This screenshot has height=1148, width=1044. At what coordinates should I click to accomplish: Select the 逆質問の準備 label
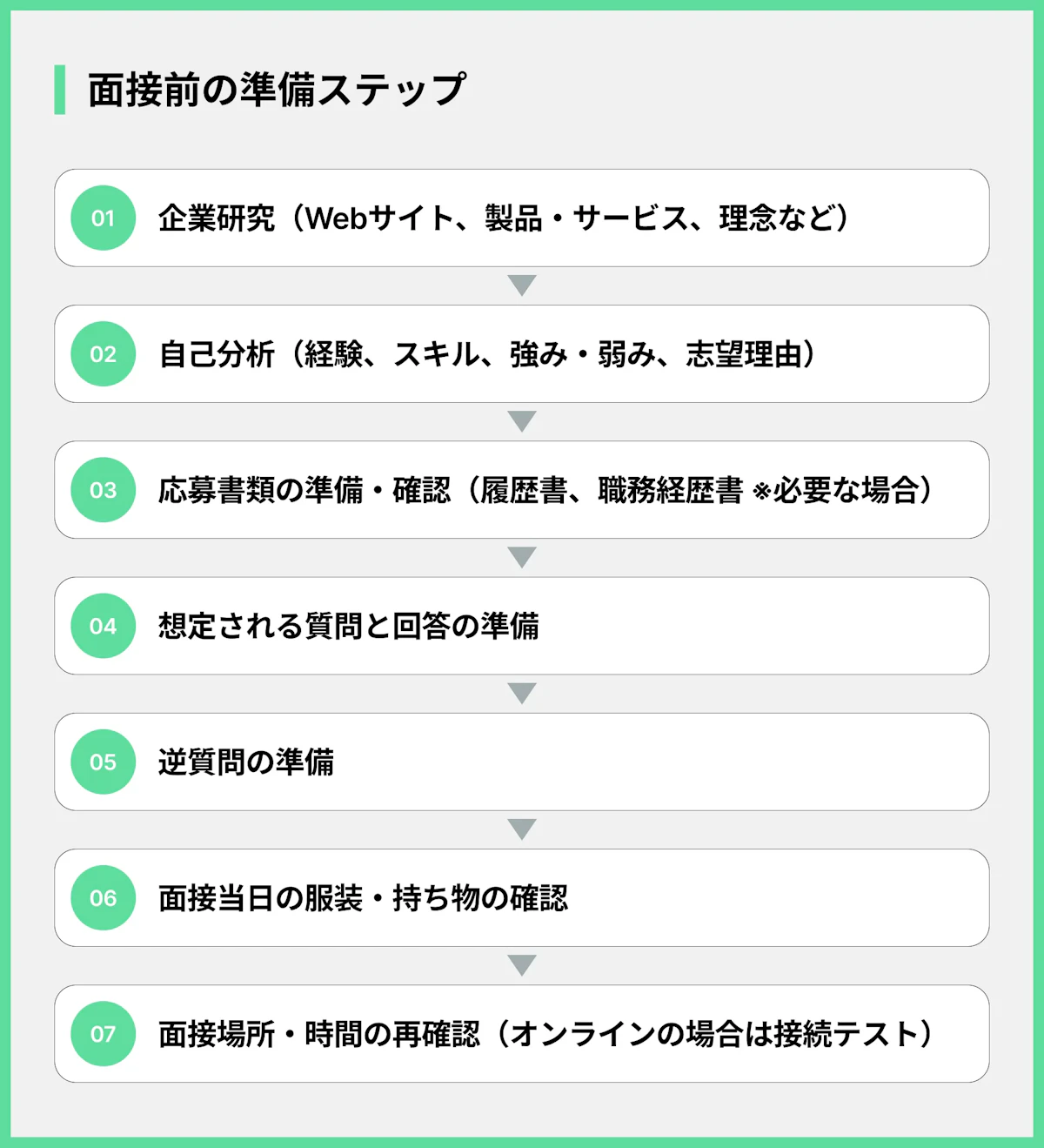(x=246, y=762)
